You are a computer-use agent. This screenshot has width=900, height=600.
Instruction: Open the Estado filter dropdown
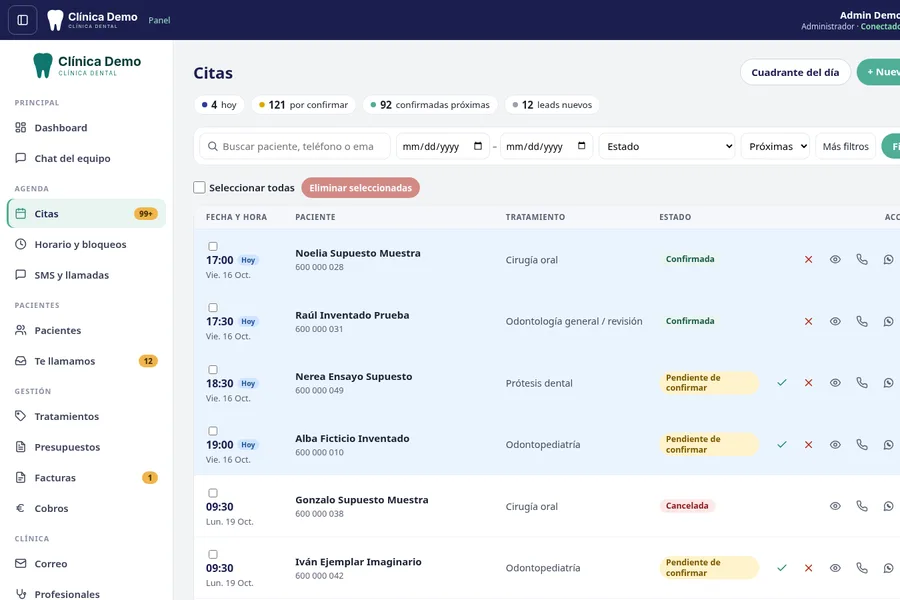(x=667, y=146)
